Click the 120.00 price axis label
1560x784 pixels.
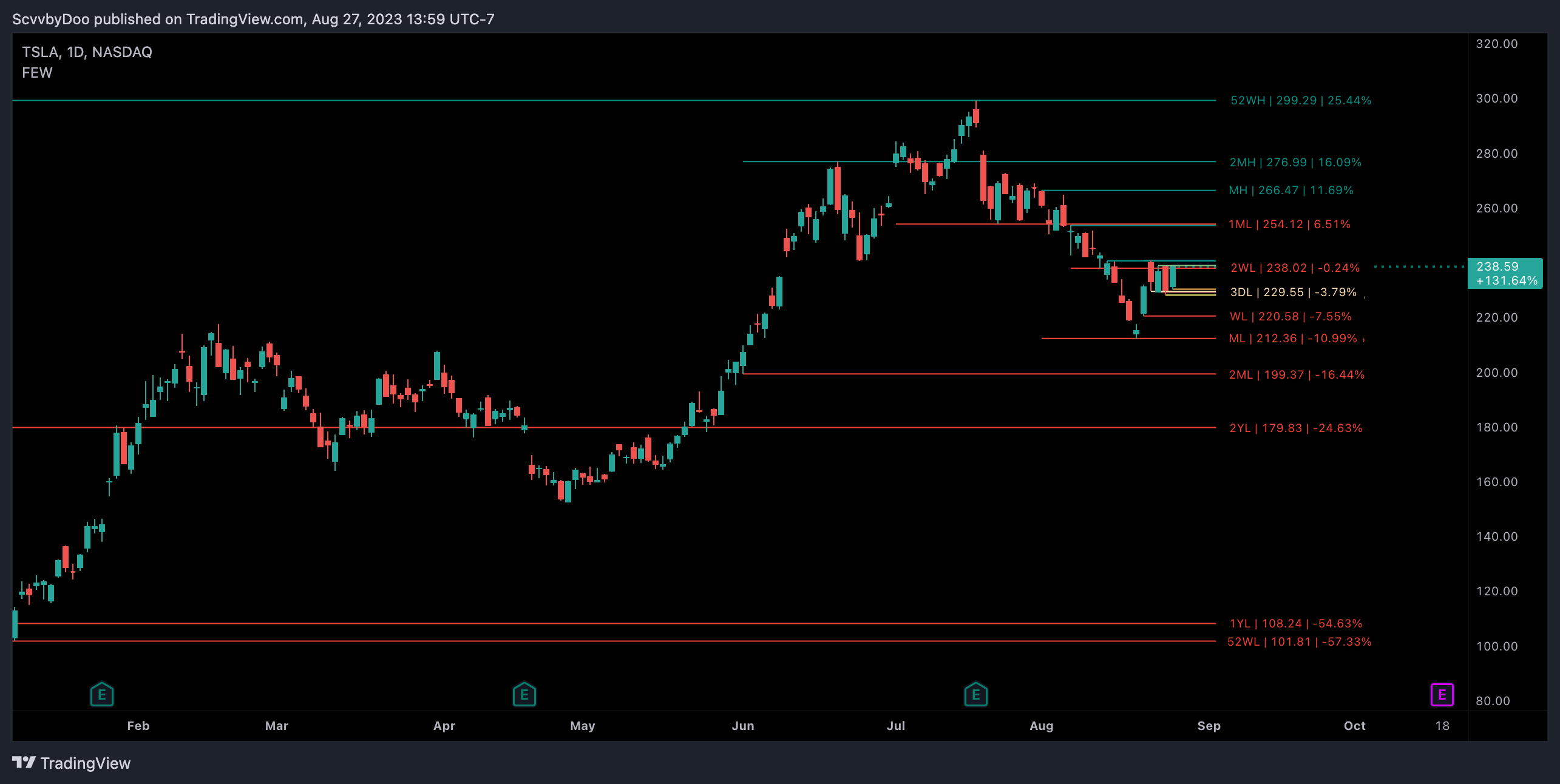(x=1497, y=591)
